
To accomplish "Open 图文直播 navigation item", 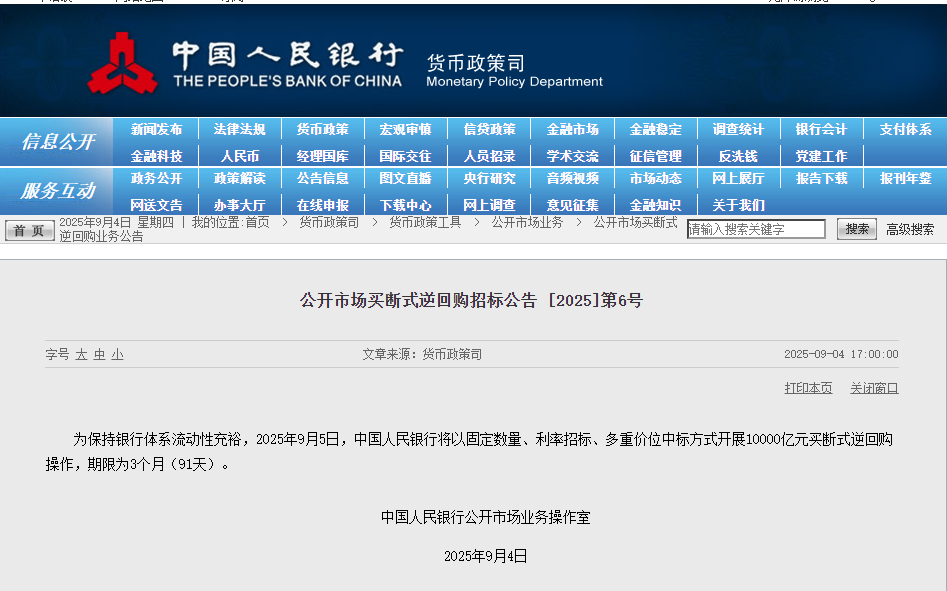I will 405,178.
